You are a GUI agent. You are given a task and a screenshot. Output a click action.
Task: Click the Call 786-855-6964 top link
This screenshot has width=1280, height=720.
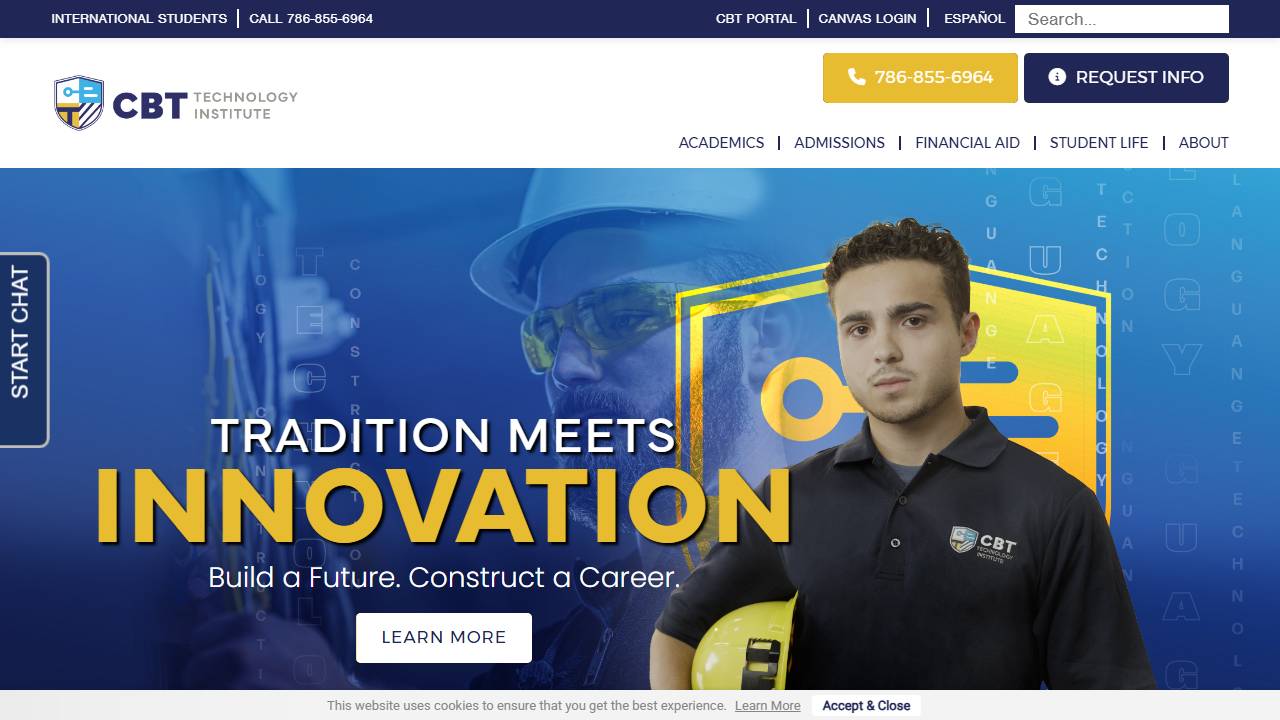tap(311, 18)
